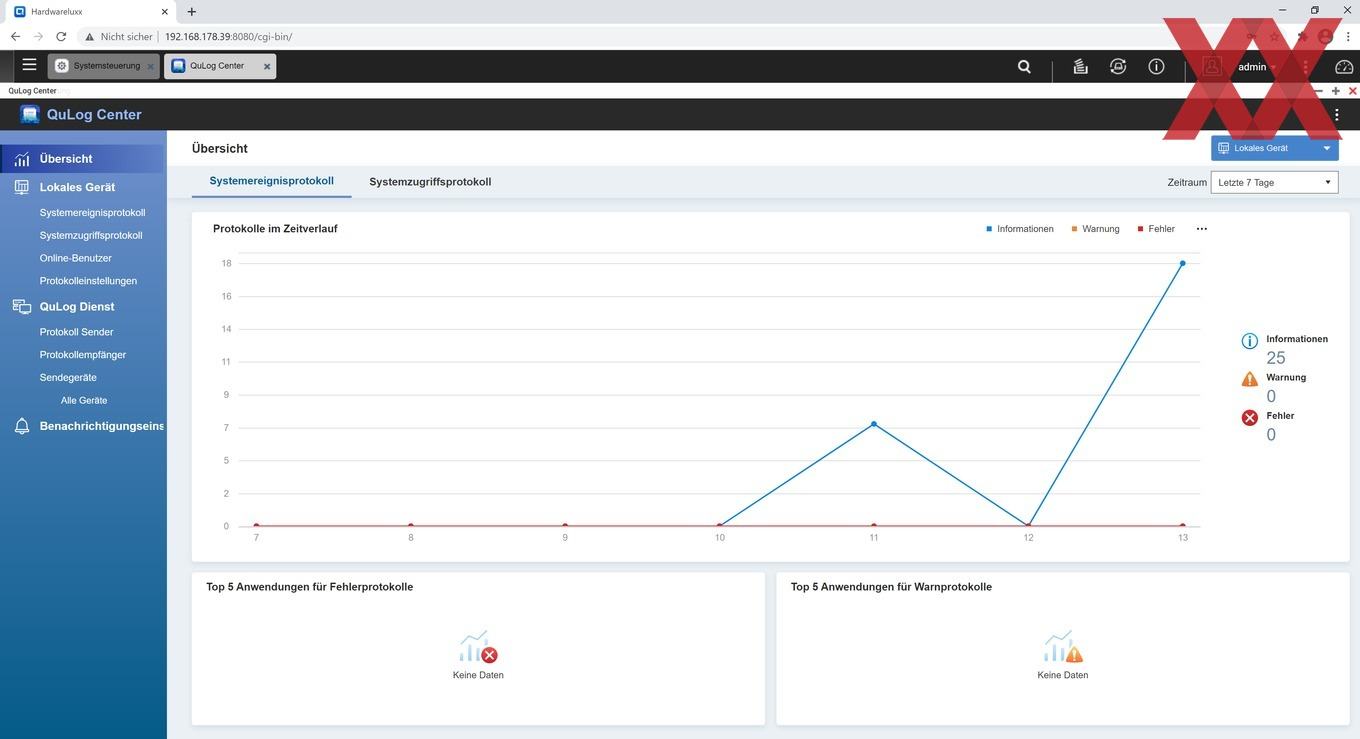Select Alle Geräte under Sendegeräte
The image size is (1360, 739).
(x=84, y=400)
